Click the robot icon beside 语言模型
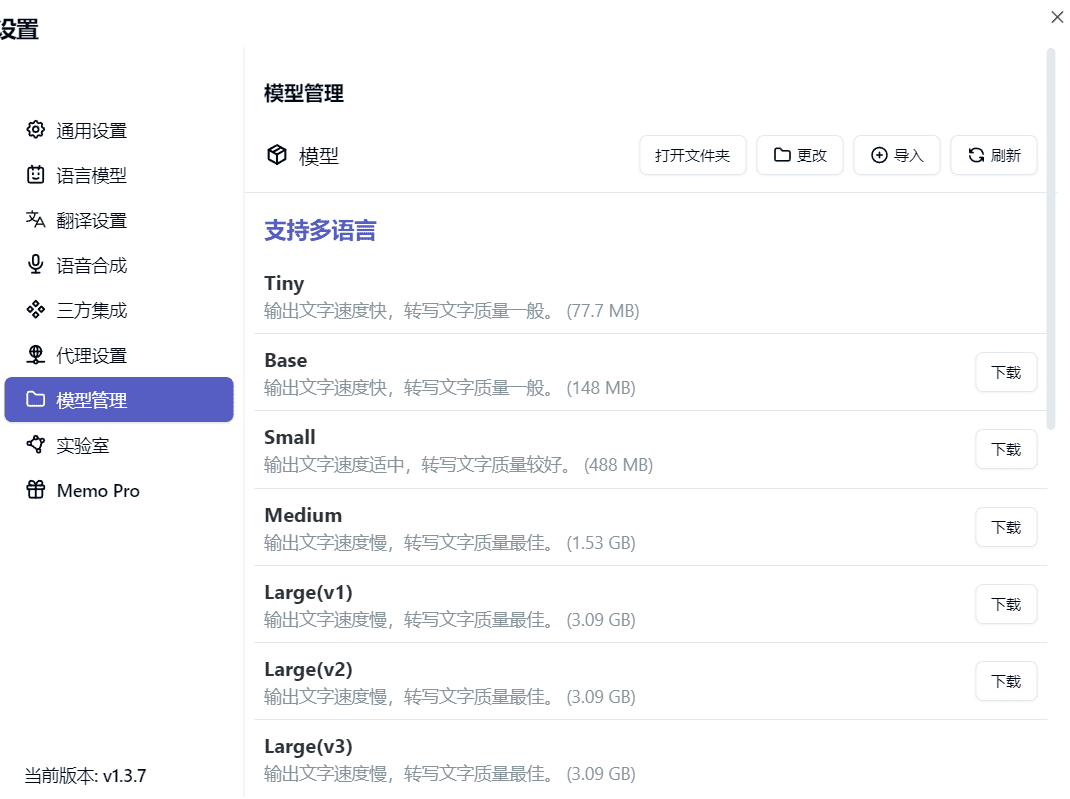 coord(35,175)
